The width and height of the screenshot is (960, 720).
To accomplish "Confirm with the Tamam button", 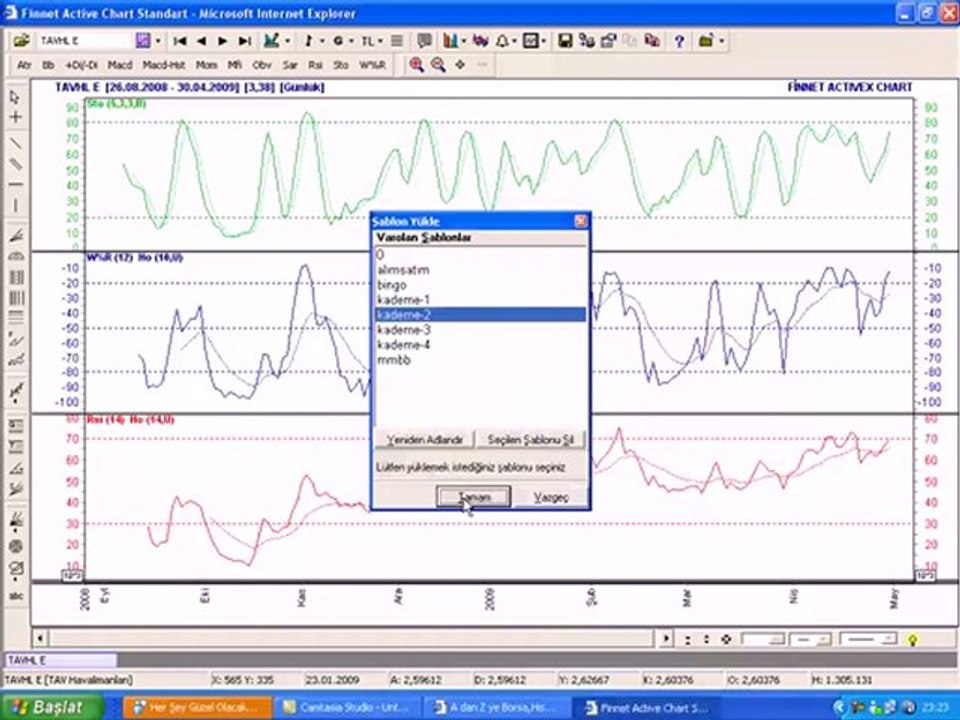I will click(474, 497).
